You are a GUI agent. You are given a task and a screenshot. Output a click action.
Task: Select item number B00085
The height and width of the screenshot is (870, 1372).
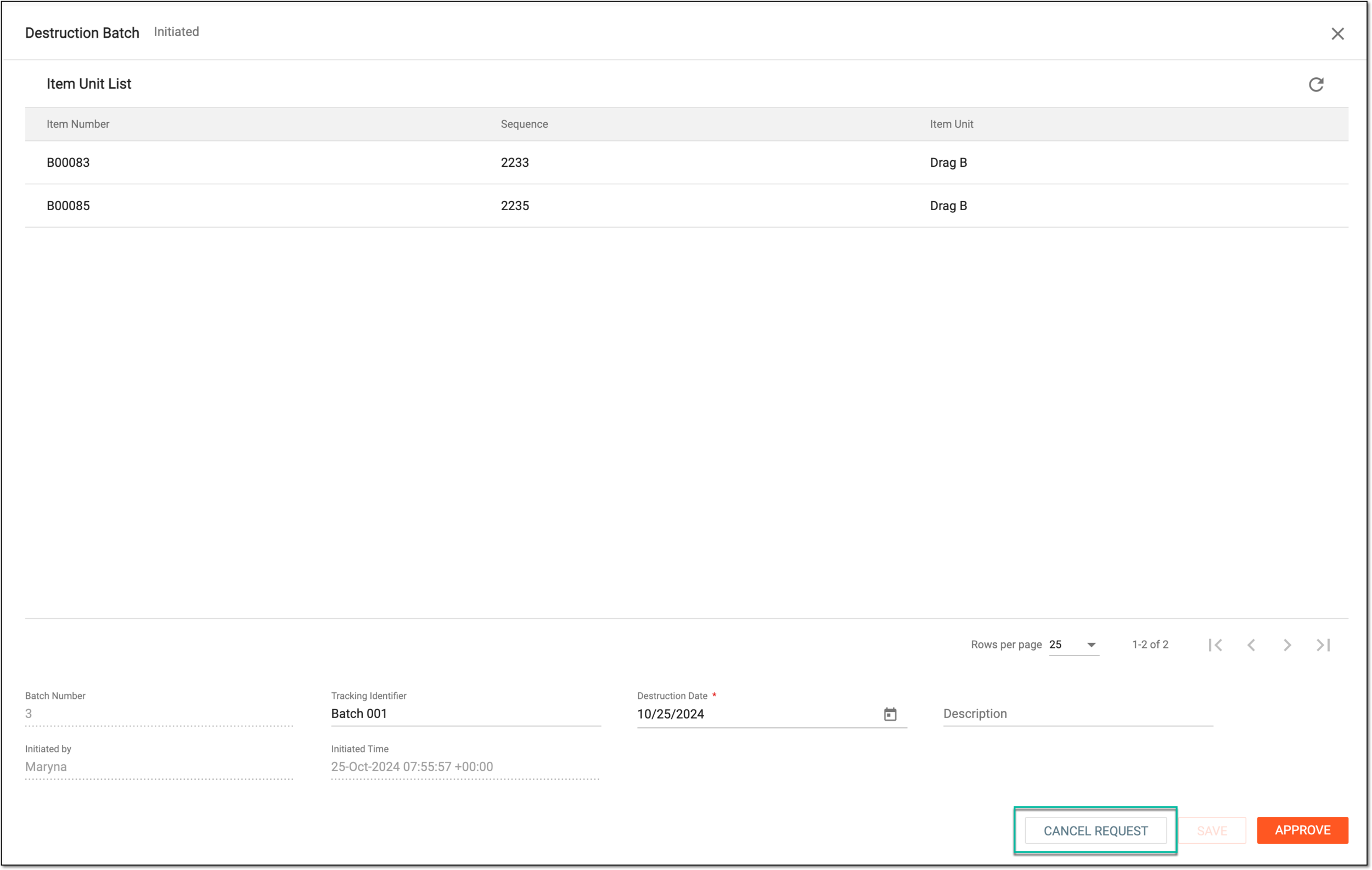68,206
